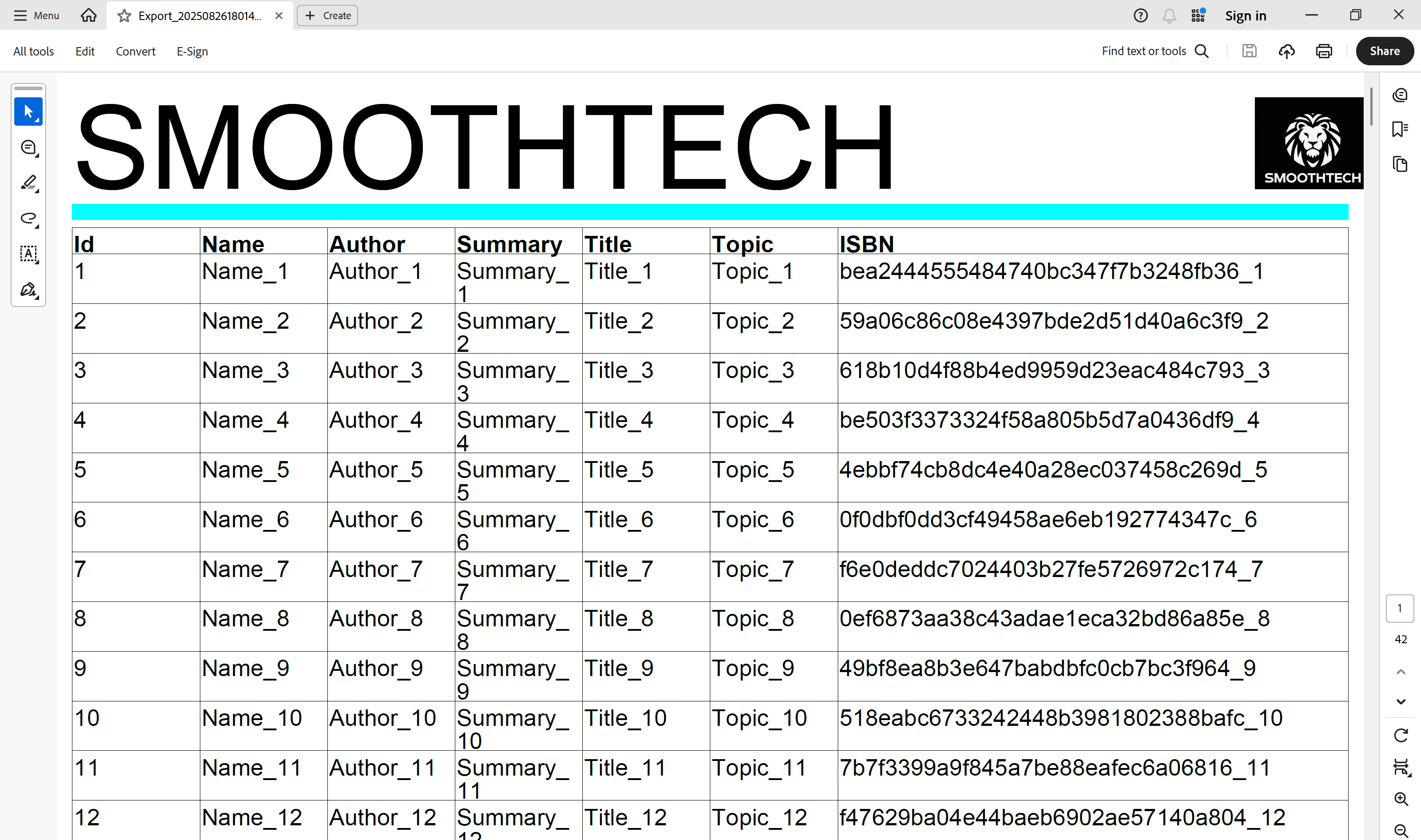Image resolution: width=1421 pixels, height=840 pixels.
Task: Pick the highlight pen tool
Action: pyautogui.click(x=28, y=183)
